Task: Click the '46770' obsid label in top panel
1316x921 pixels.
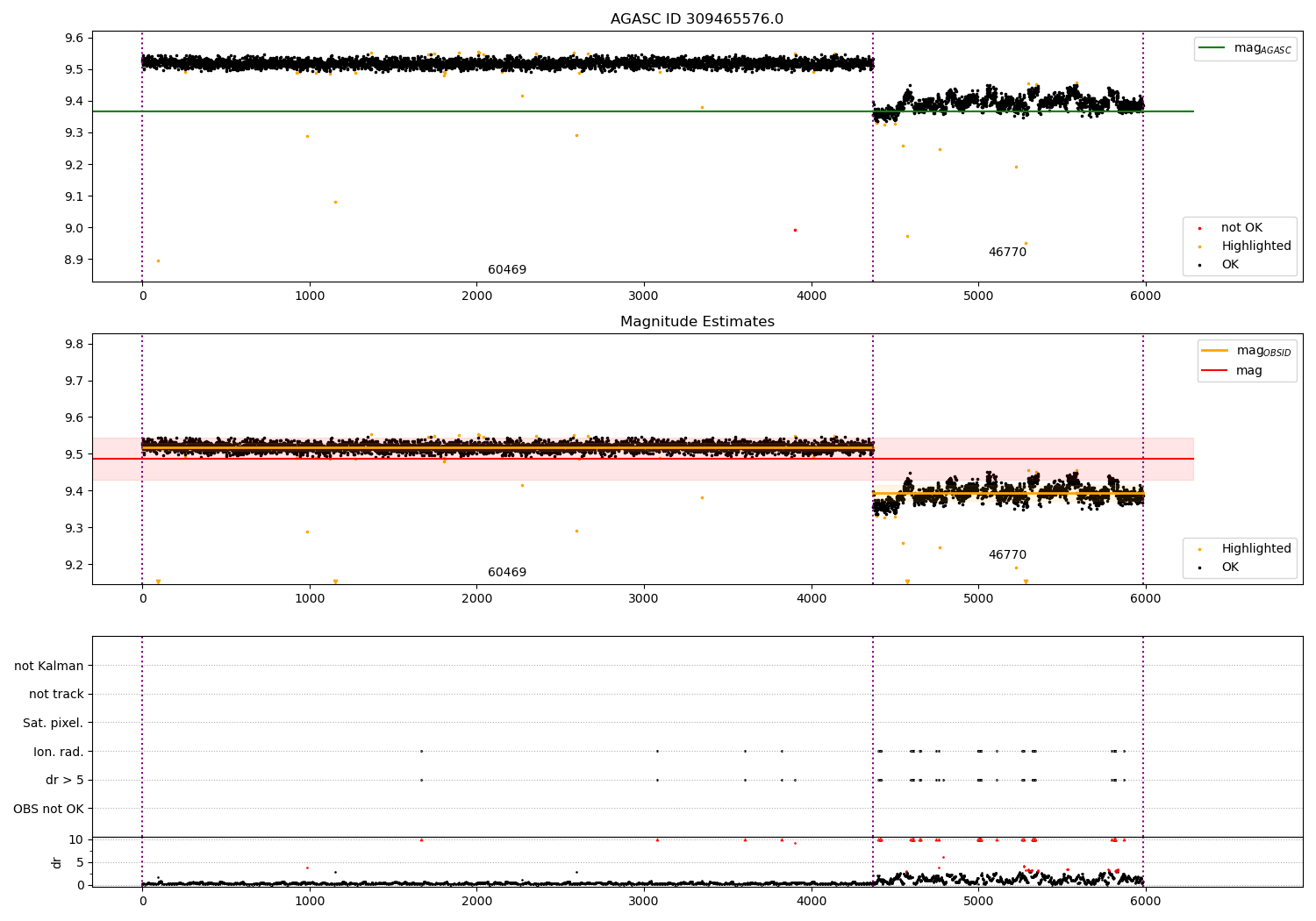Action: (1007, 253)
